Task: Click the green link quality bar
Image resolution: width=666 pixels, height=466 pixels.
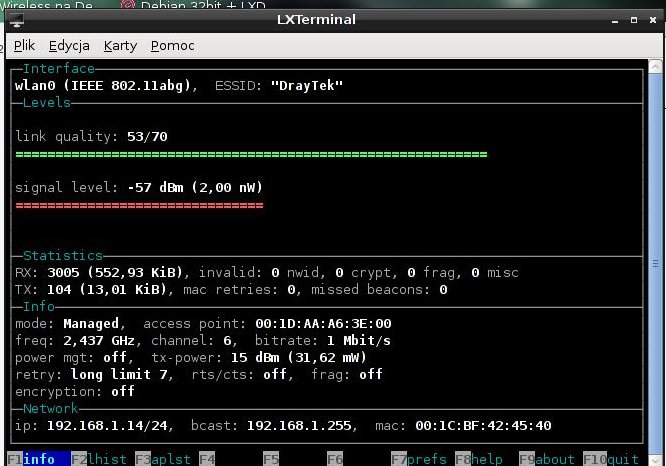Action: tap(251, 155)
